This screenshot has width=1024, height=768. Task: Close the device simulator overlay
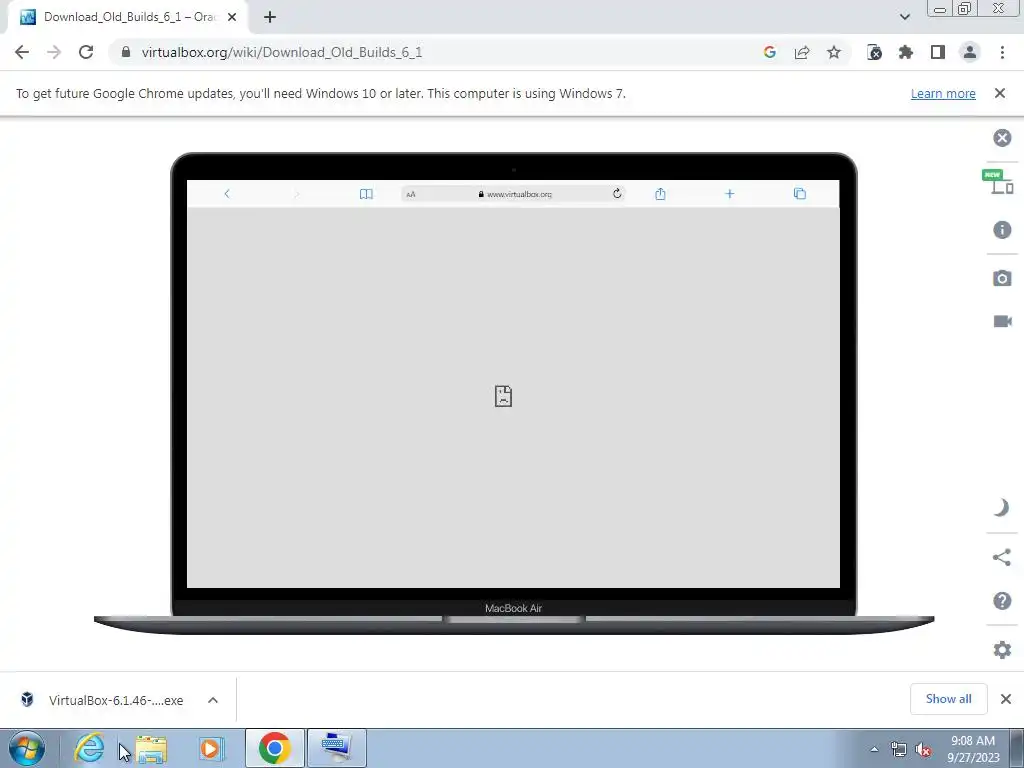pyautogui.click(x=1002, y=138)
